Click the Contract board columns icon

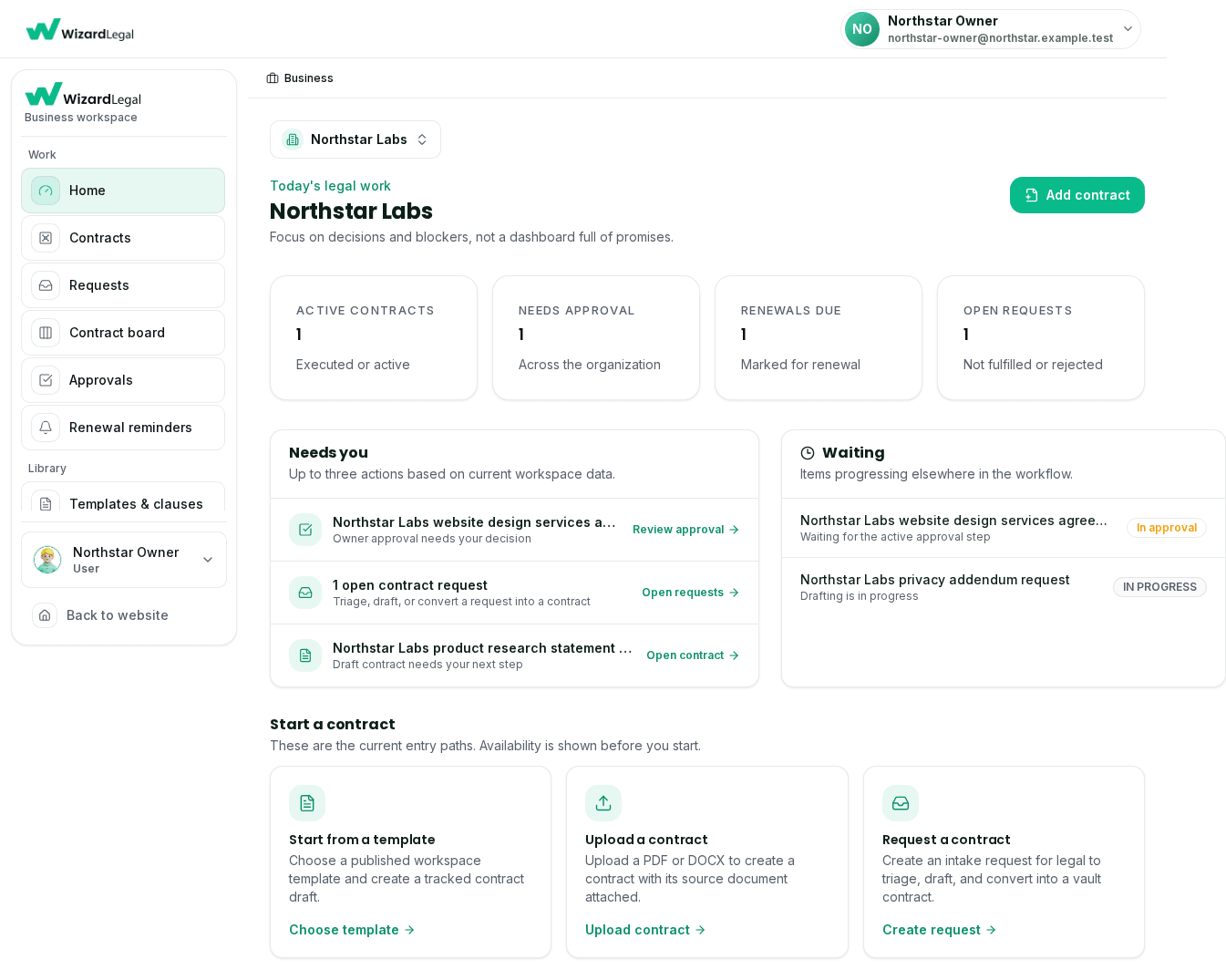pos(46,333)
